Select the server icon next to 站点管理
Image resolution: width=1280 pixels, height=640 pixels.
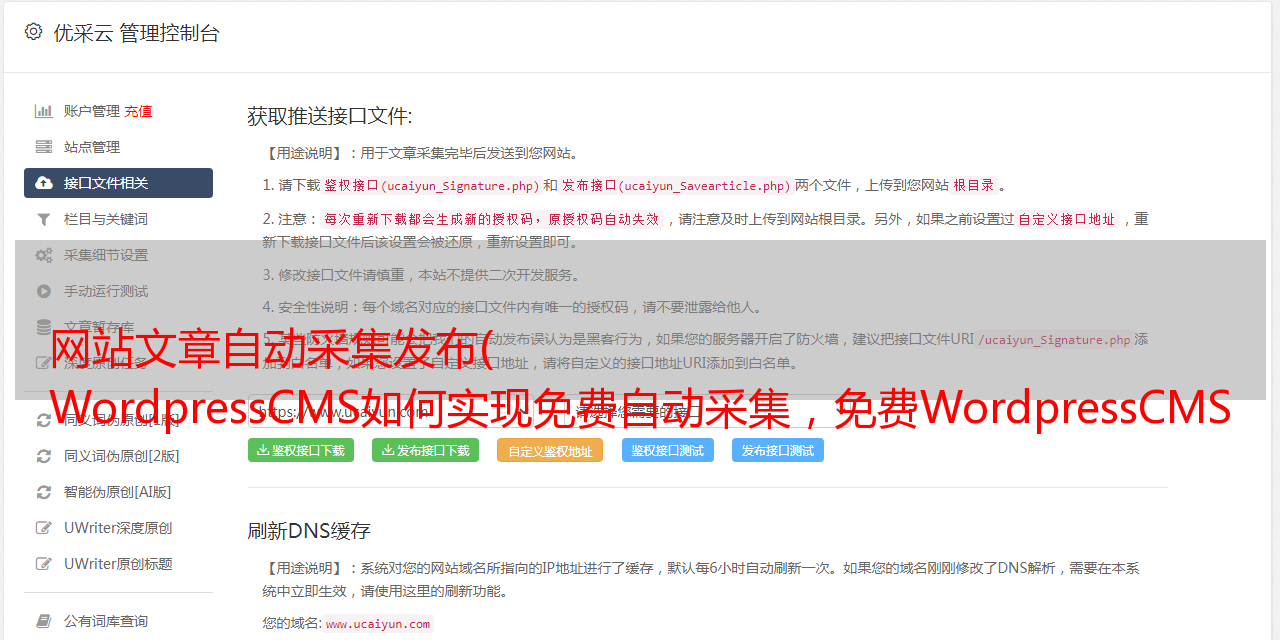(x=44, y=147)
